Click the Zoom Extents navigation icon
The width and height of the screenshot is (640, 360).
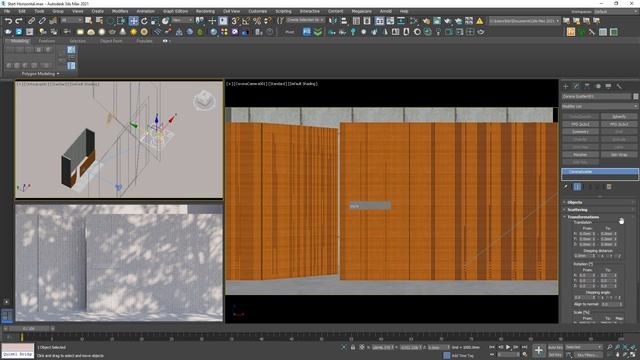coord(625,347)
